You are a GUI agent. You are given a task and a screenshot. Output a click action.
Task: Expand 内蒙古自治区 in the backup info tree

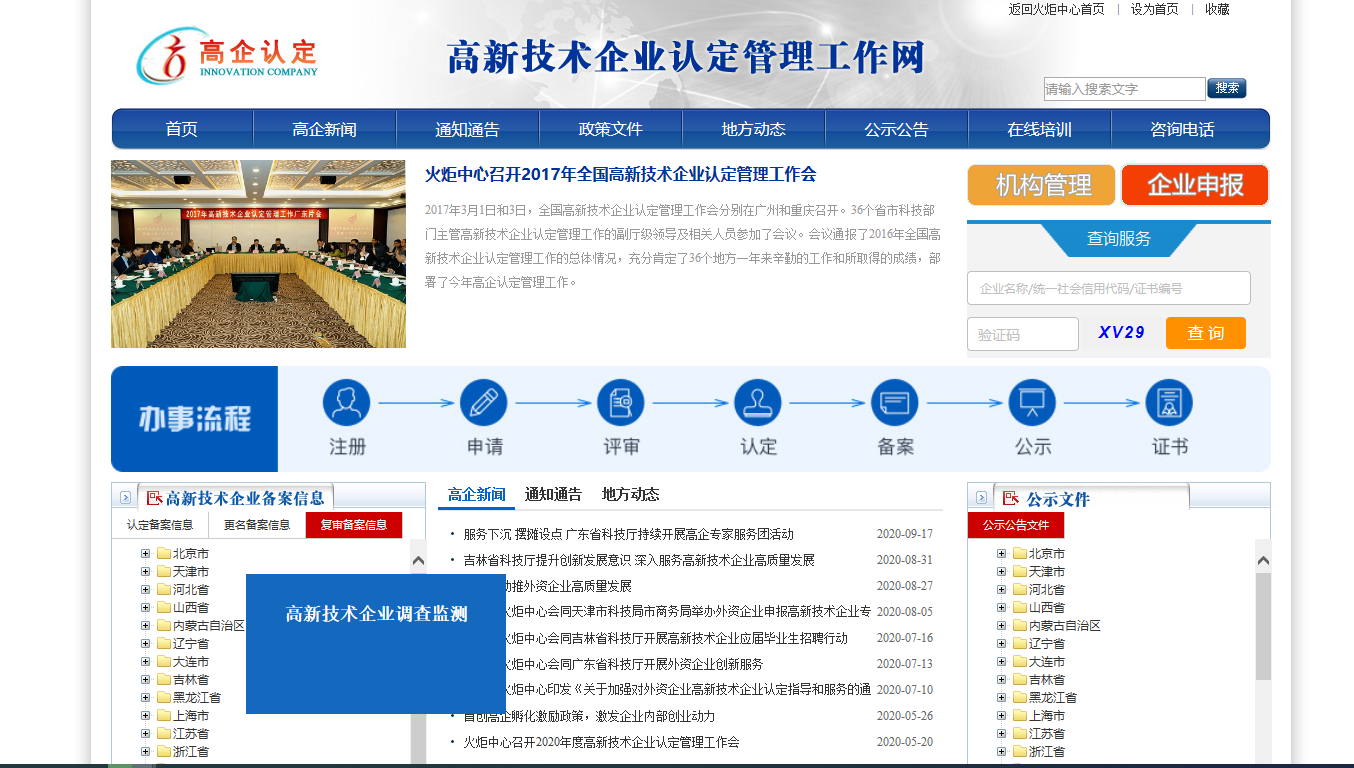(143, 623)
